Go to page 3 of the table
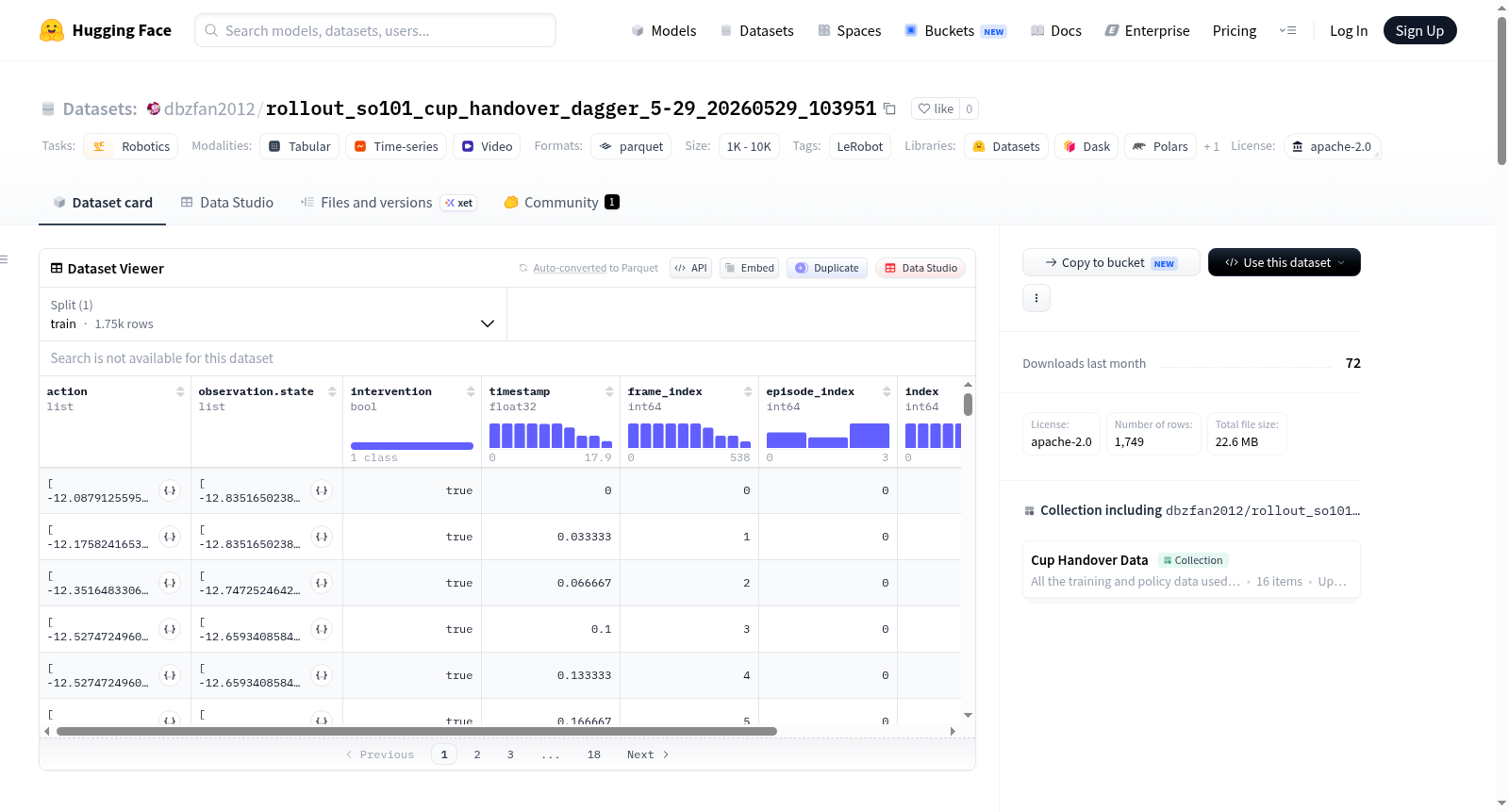The width and height of the screenshot is (1509, 812). click(510, 754)
